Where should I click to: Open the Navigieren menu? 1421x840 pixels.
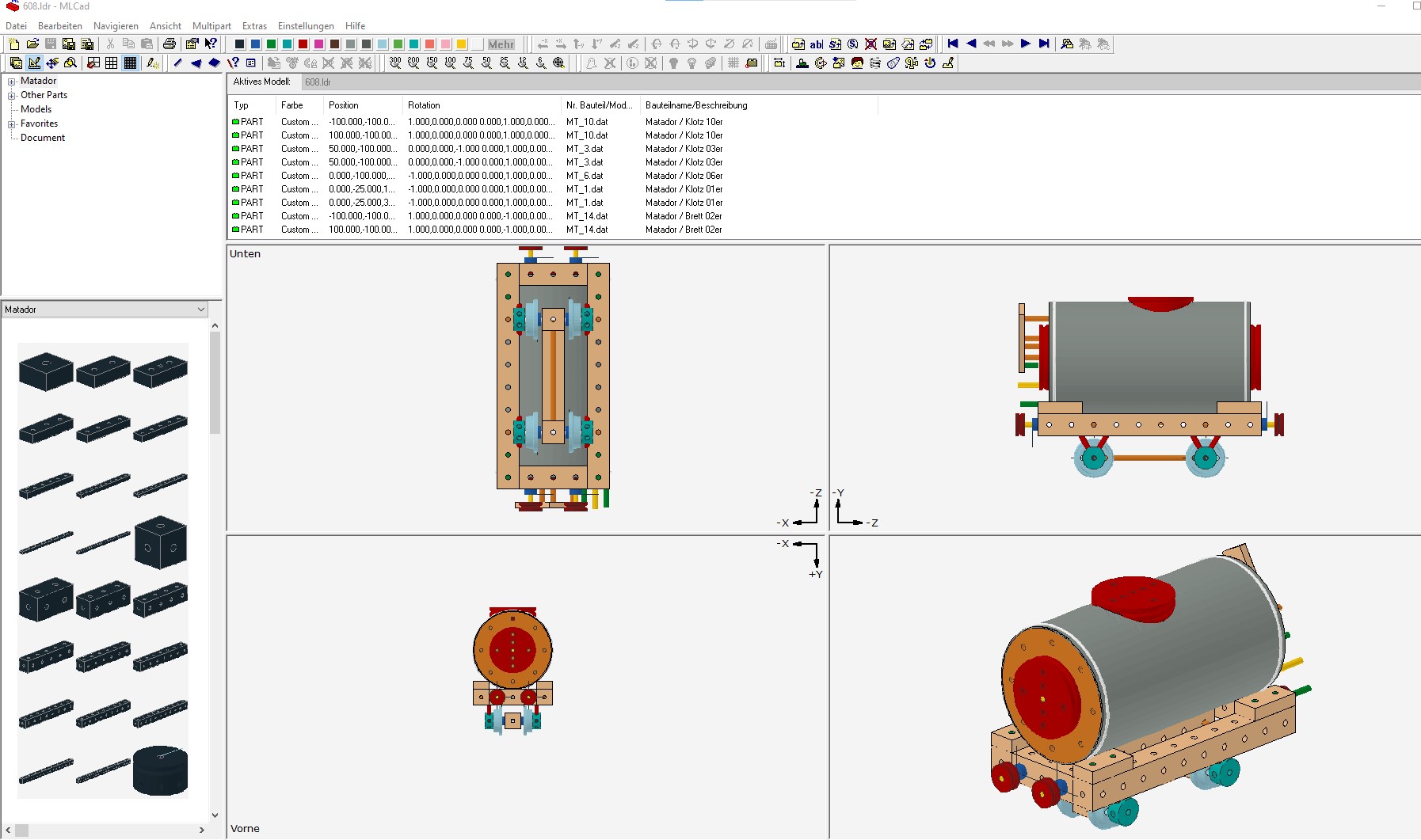tap(116, 26)
